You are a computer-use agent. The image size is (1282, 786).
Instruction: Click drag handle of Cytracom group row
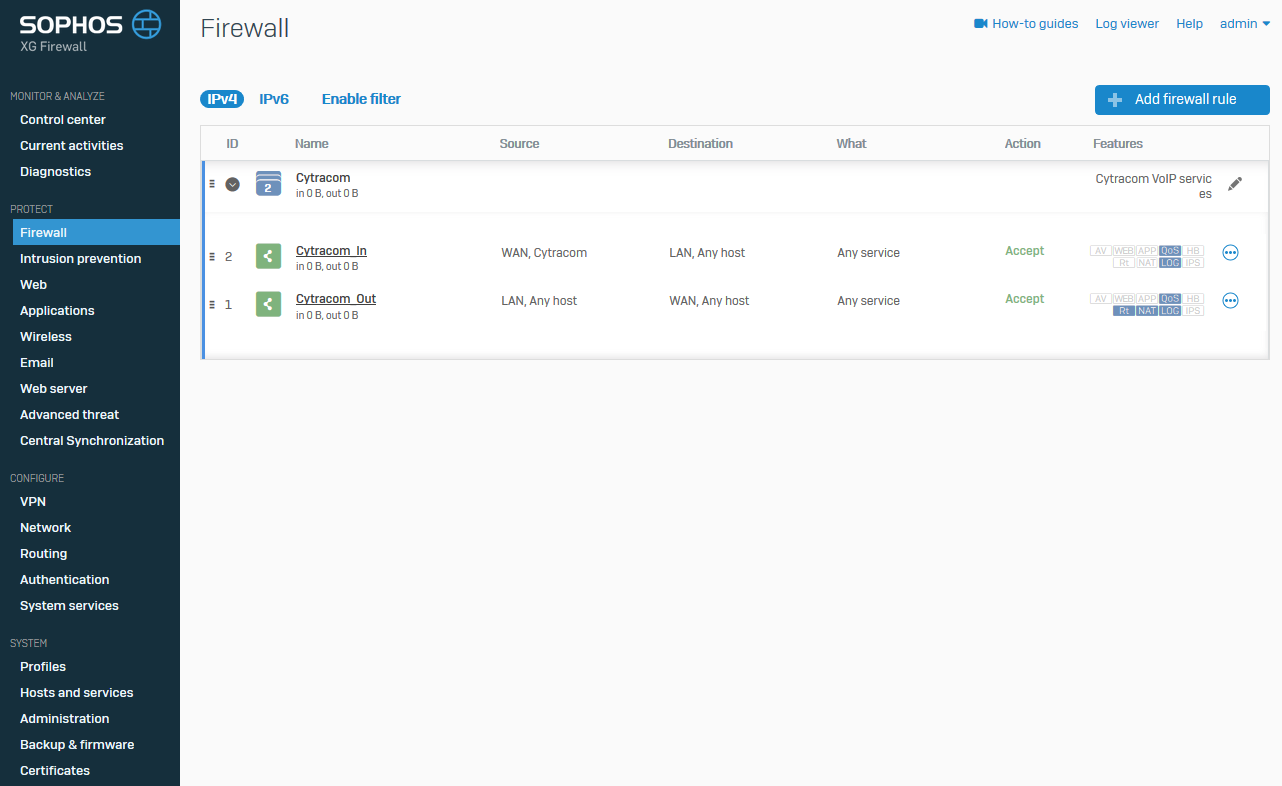(212, 184)
